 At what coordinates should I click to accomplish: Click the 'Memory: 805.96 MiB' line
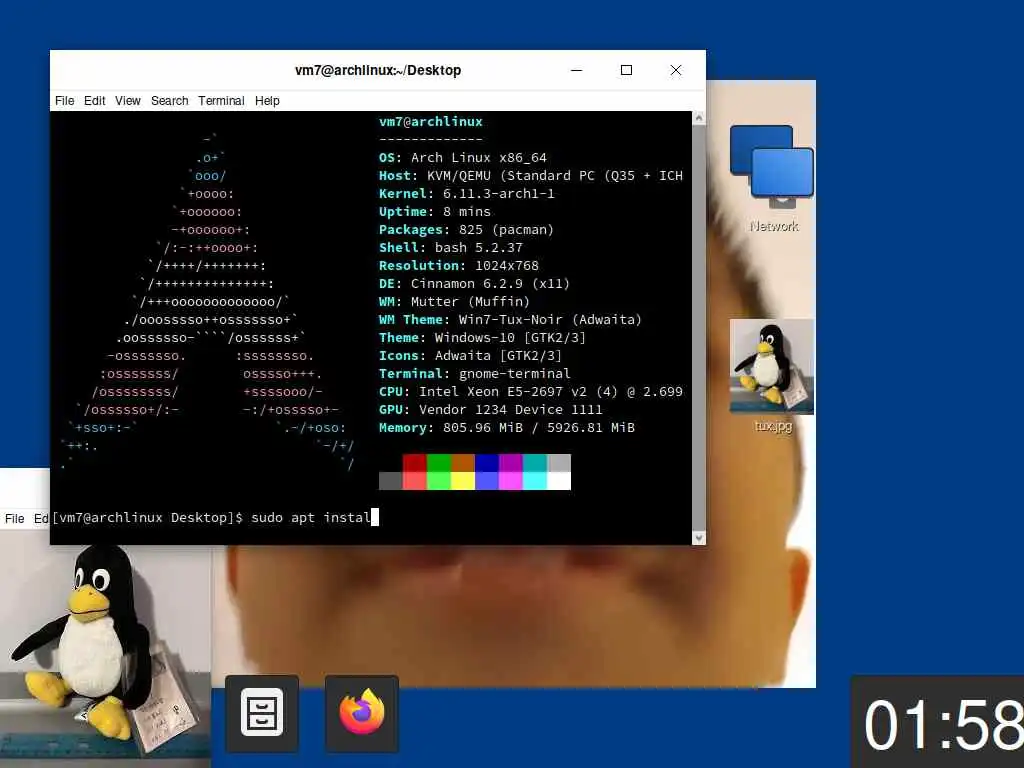point(507,428)
